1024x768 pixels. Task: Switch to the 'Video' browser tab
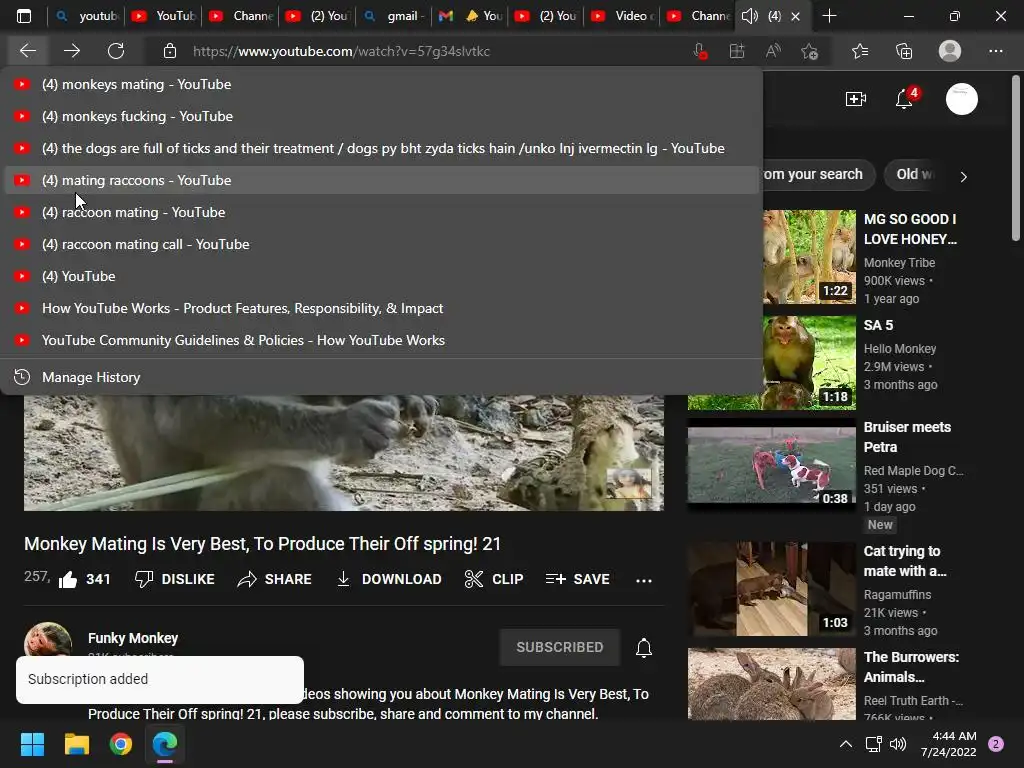point(622,16)
